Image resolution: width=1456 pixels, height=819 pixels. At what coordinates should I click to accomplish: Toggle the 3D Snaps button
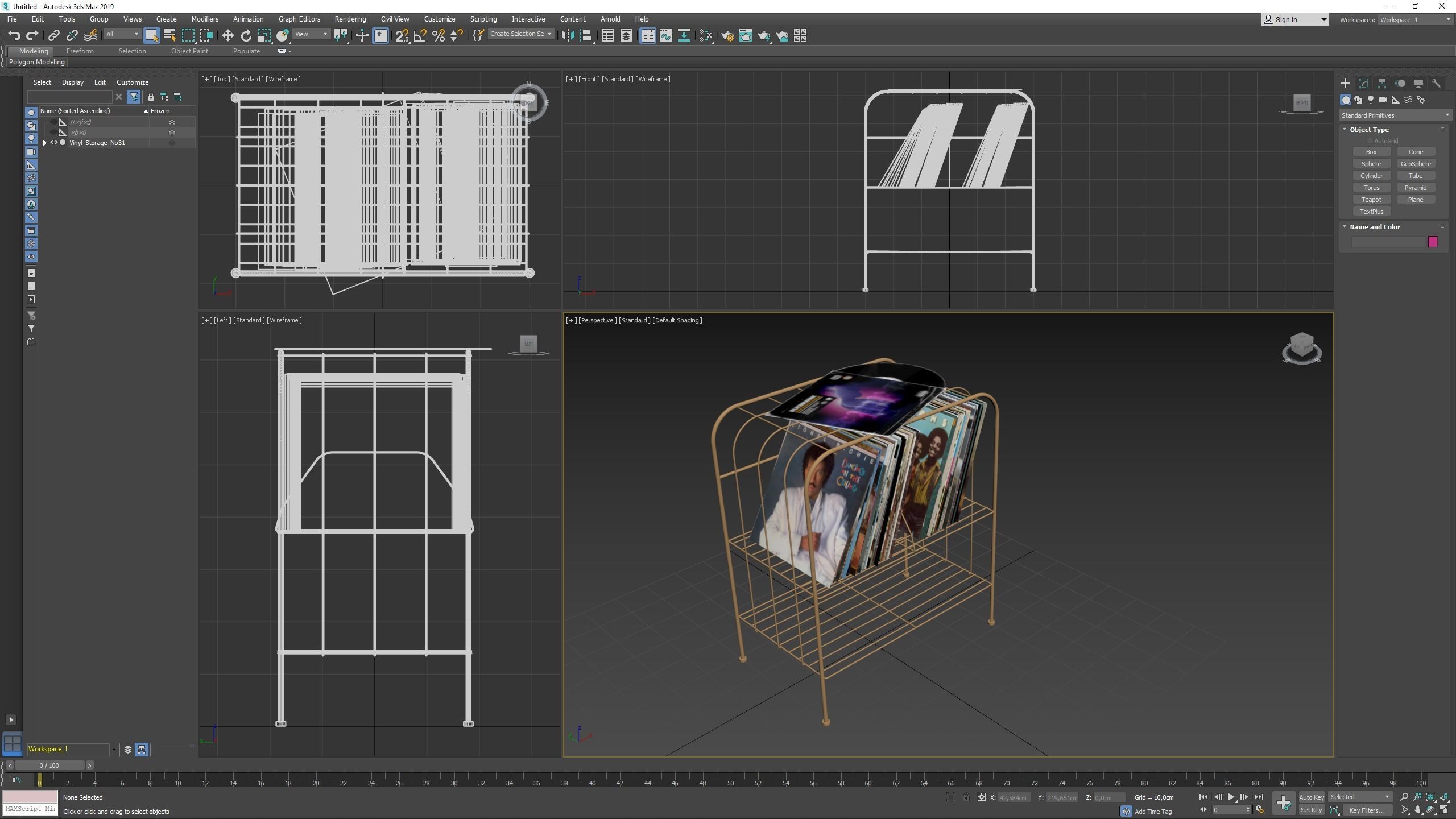coord(402,36)
